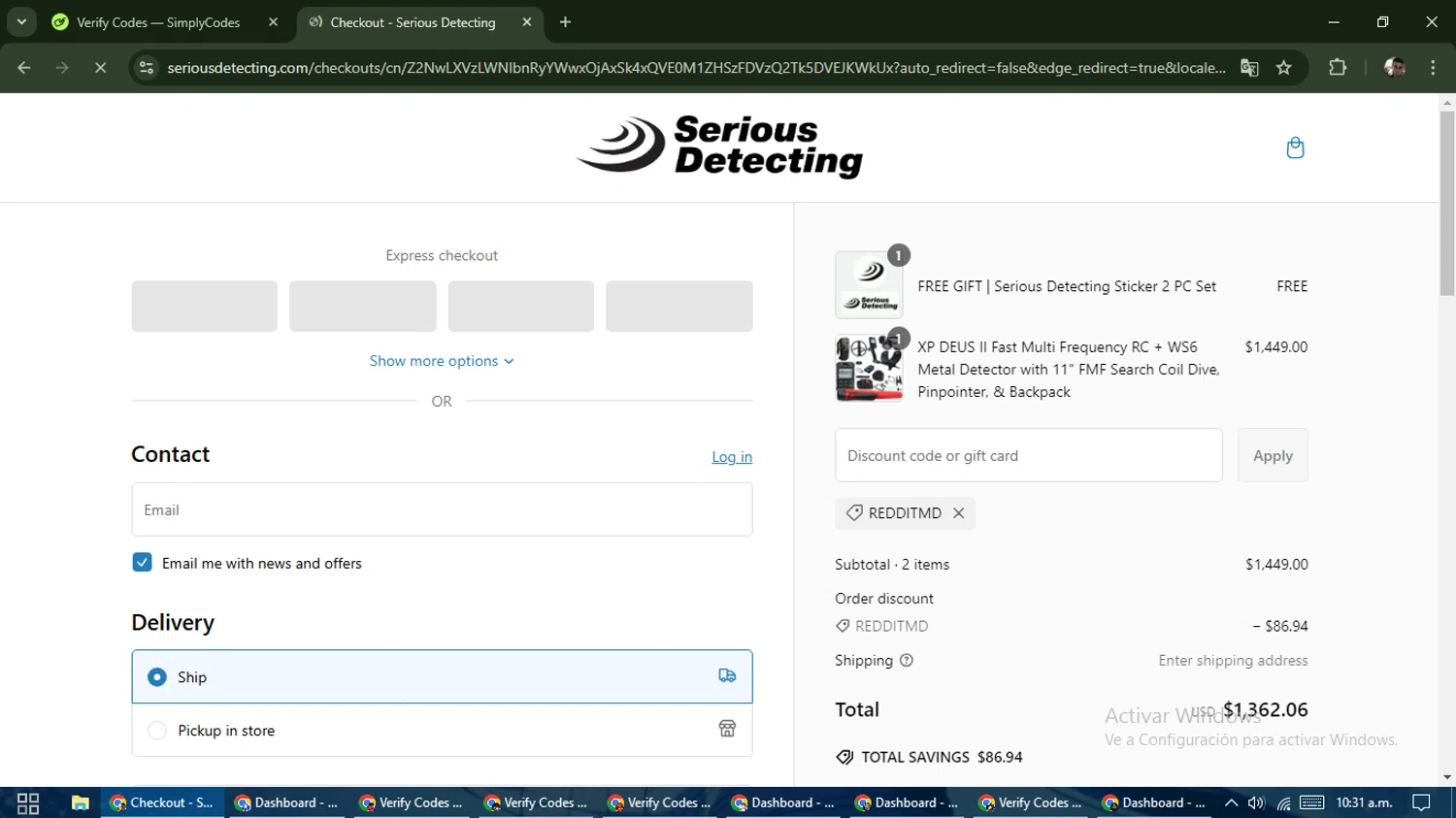1456x818 pixels.
Task: Click the Log in link
Action: click(732, 457)
